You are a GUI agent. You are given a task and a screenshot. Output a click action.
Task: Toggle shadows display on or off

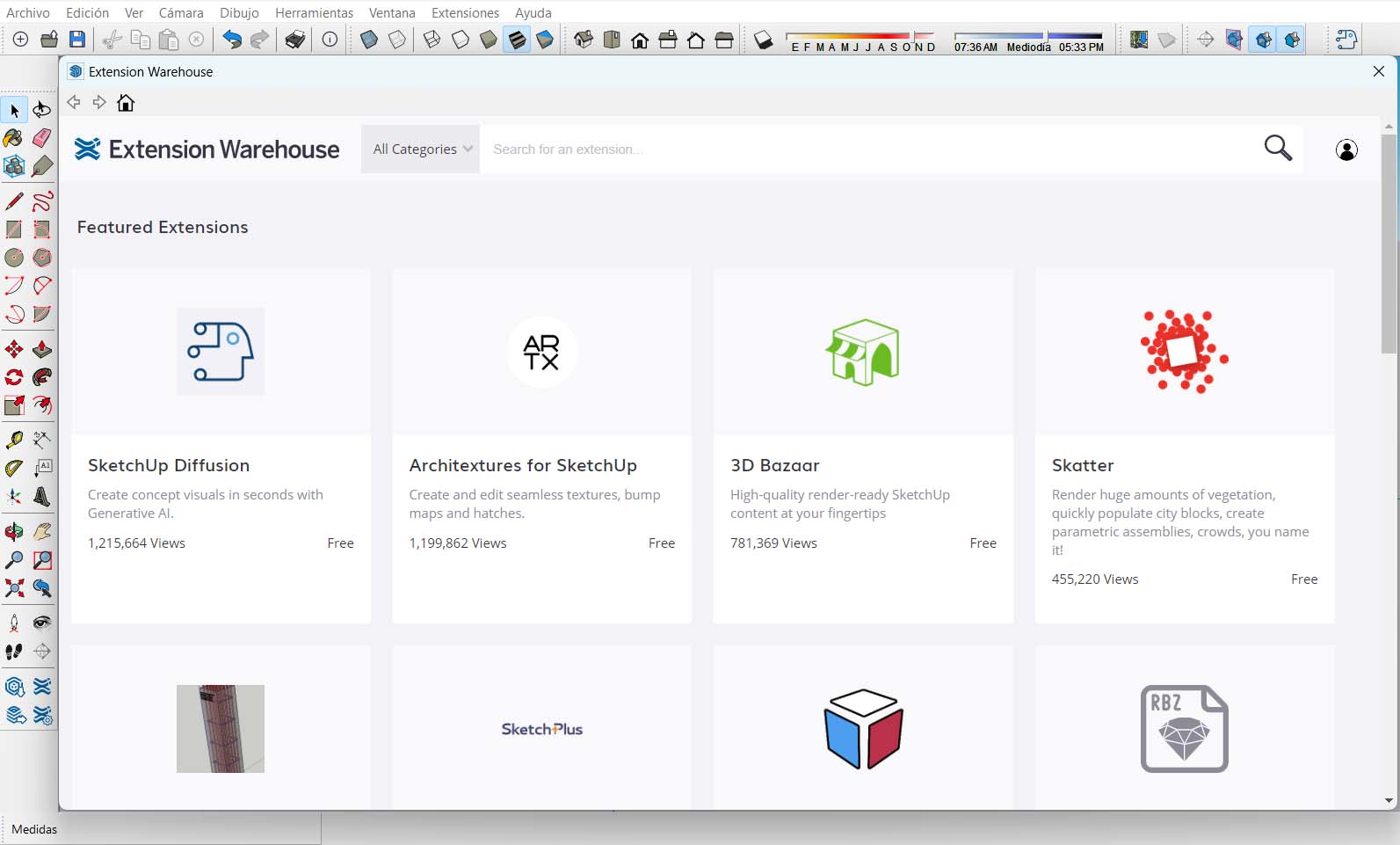[764, 40]
